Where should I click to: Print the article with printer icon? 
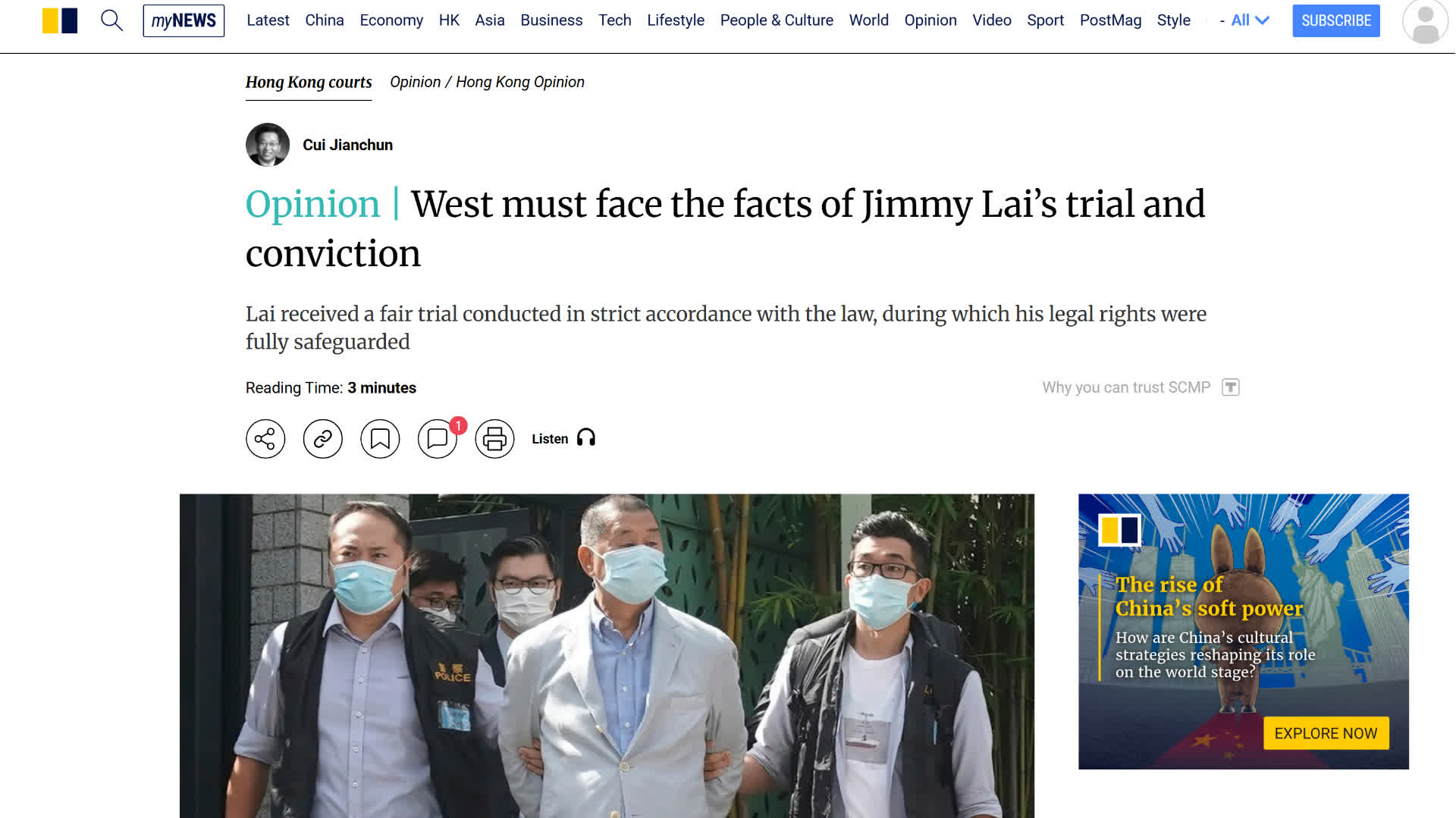(494, 439)
